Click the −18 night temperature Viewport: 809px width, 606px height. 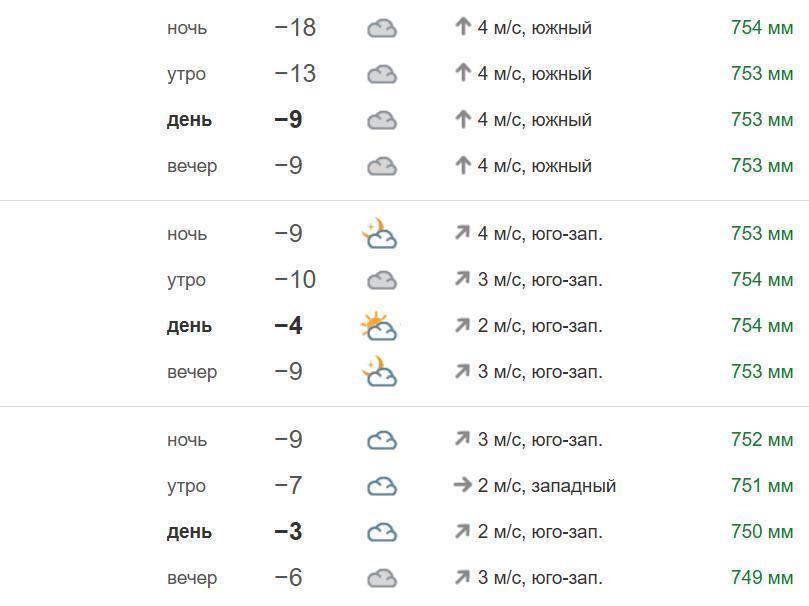pos(295,28)
